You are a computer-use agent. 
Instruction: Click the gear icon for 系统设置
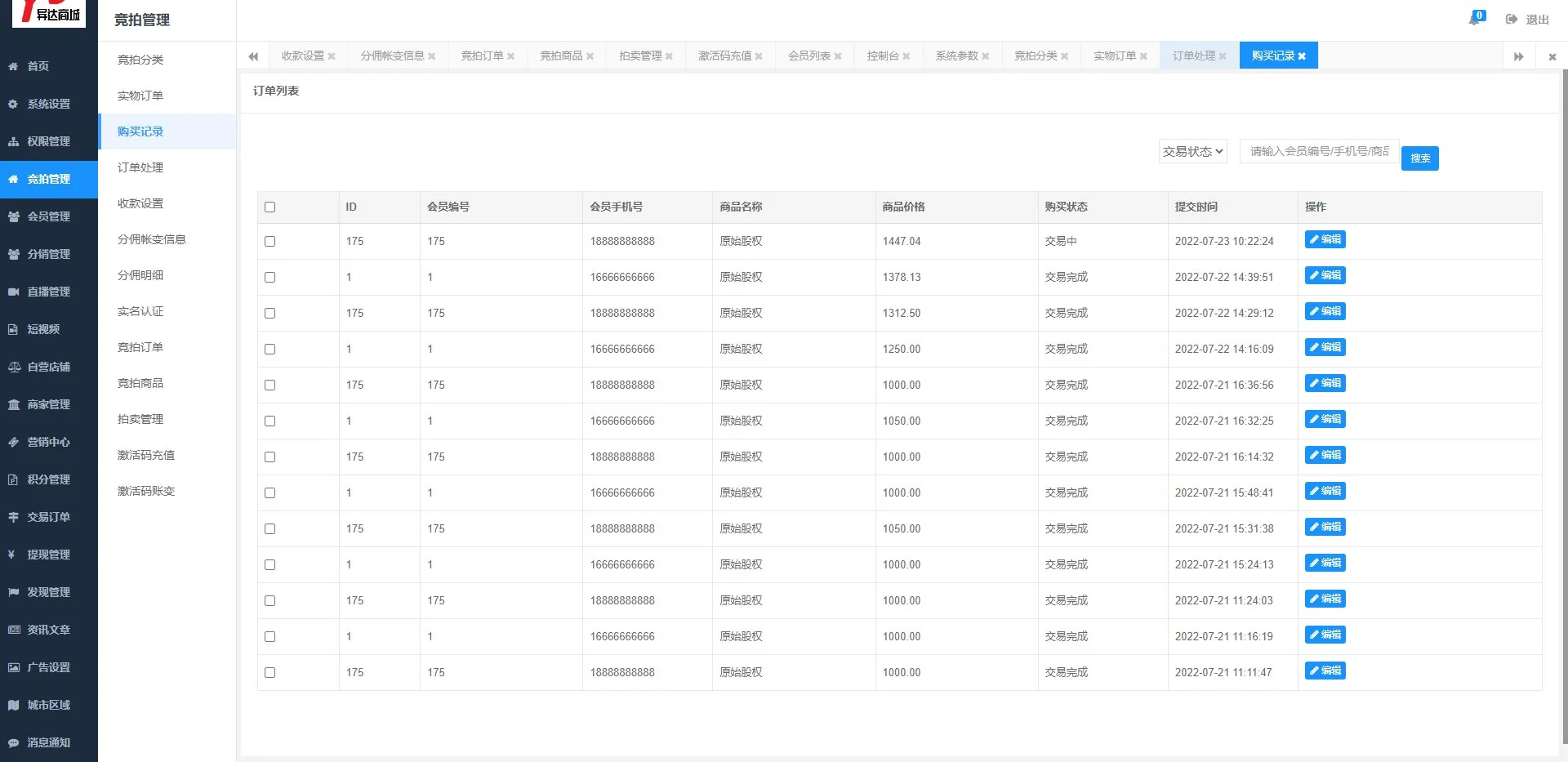[13, 104]
